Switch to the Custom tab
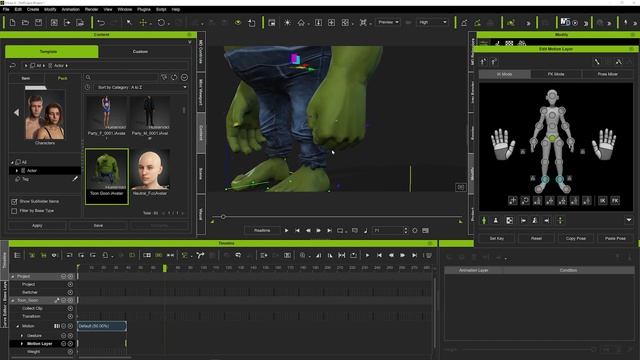The height and width of the screenshot is (360, 640). [140, 52]
